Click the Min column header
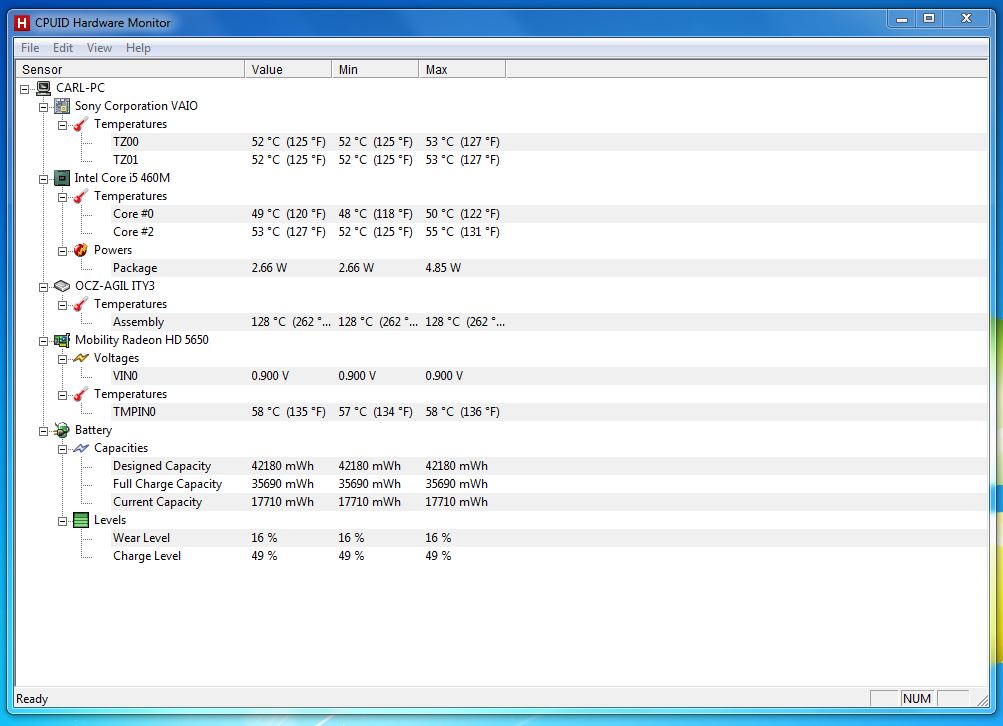Viewport: 1003px width, 726px height. pos(375,69)
